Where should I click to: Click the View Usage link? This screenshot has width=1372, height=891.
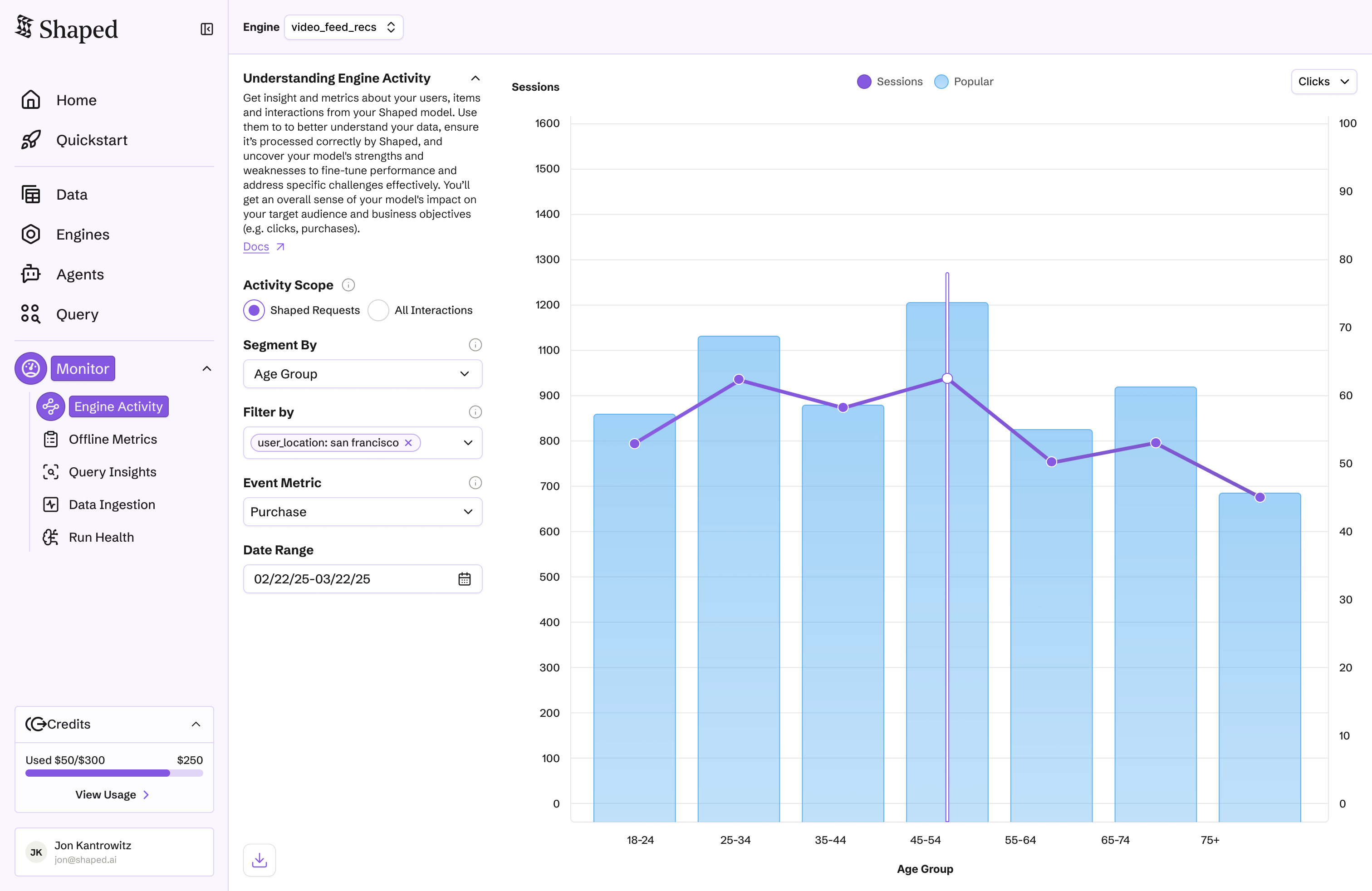point(113,794)
